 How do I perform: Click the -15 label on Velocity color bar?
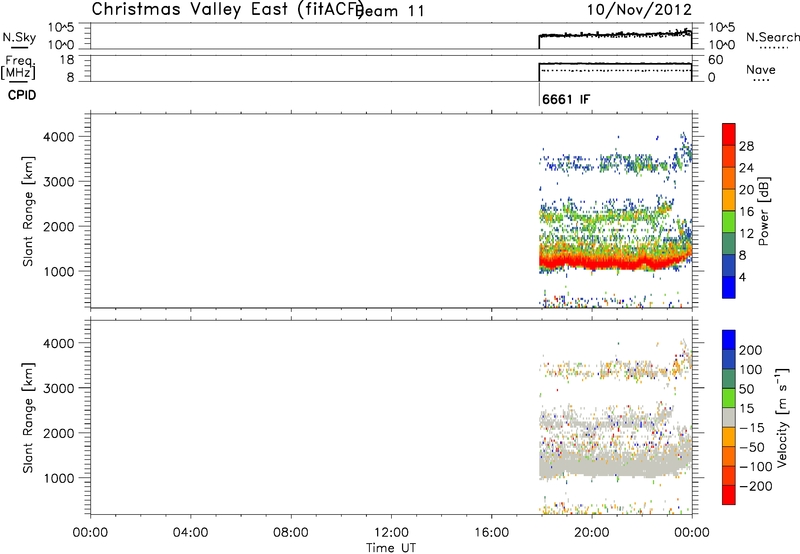tap(753, 428)
